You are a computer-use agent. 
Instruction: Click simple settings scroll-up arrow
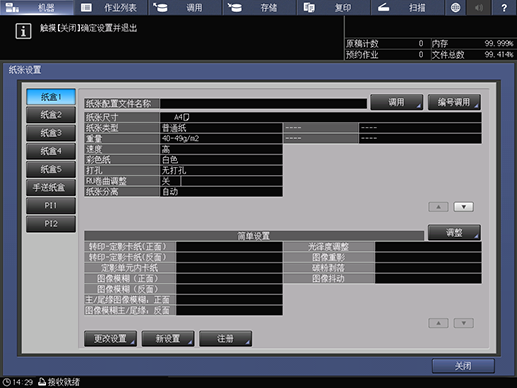click(438, 323)
